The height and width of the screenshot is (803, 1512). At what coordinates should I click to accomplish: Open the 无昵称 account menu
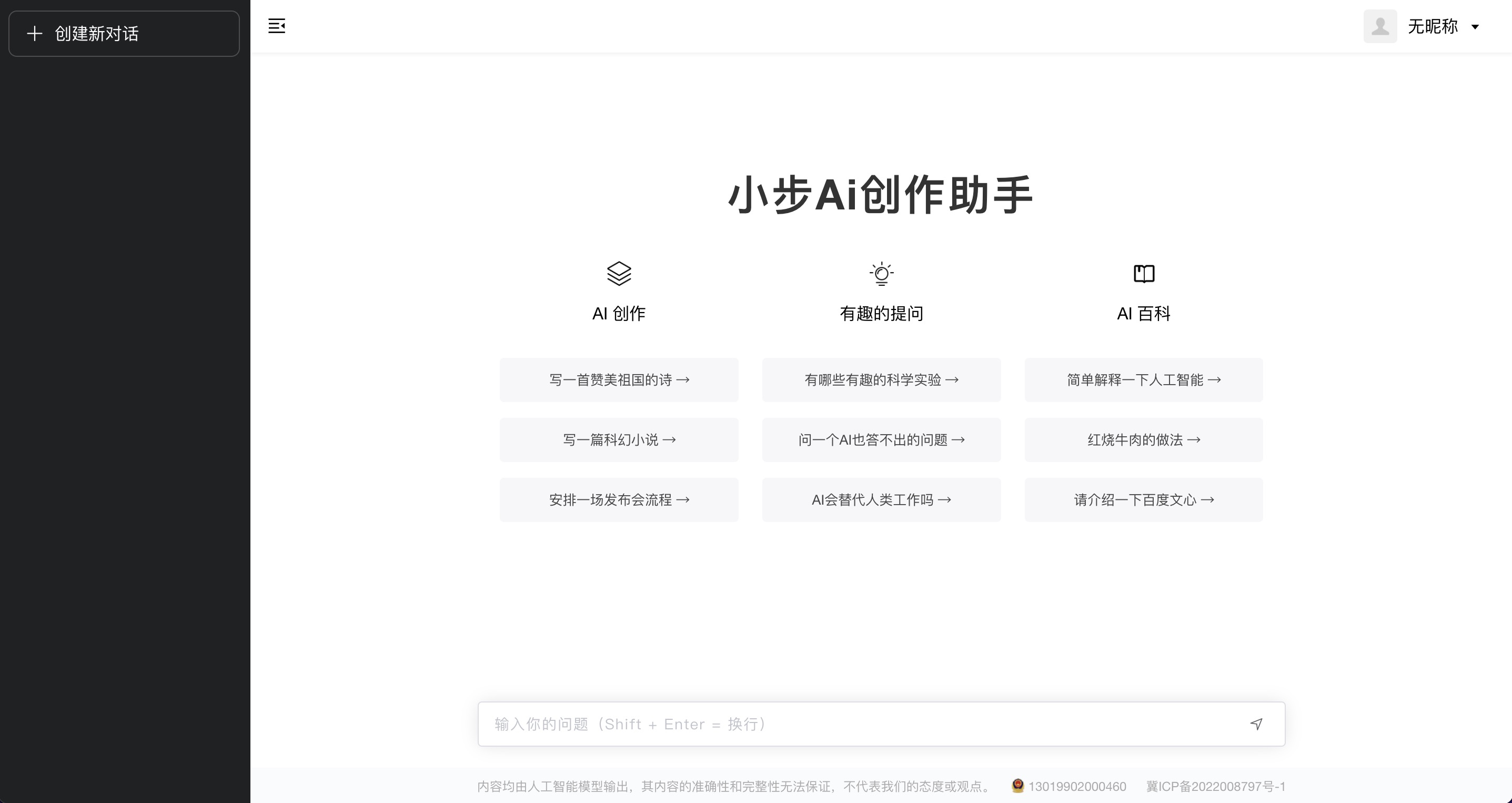point(1432,26)
